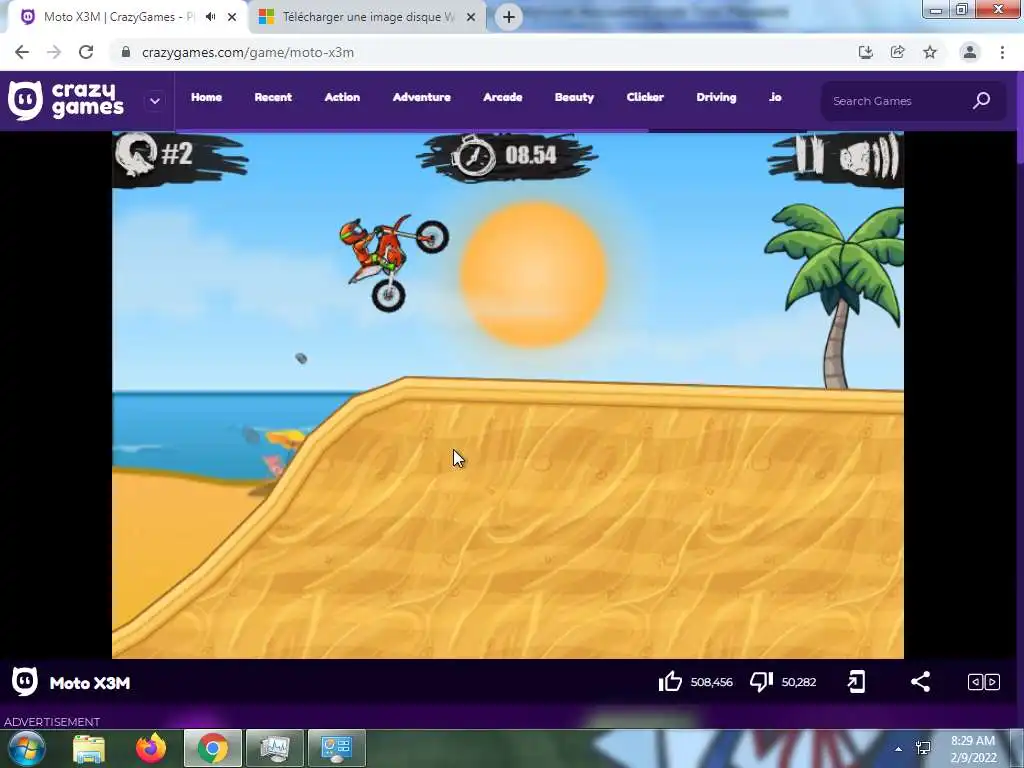Viewport: 1024px width, 768px height.
Task: Open the Beauty games category
Action: pos(574,97)
